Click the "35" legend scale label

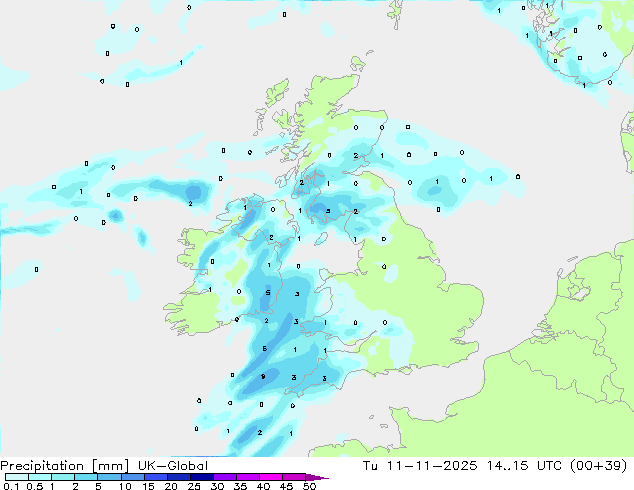241,486
